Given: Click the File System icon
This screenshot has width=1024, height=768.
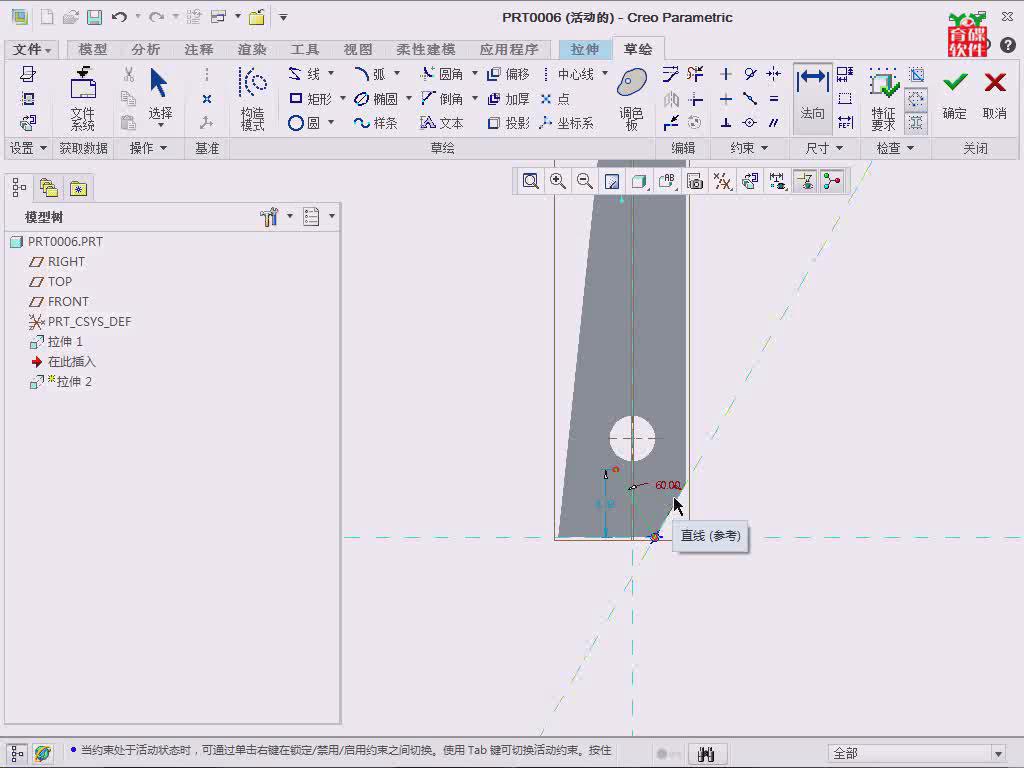Looking at the screenshot, I should pos(83,98).
